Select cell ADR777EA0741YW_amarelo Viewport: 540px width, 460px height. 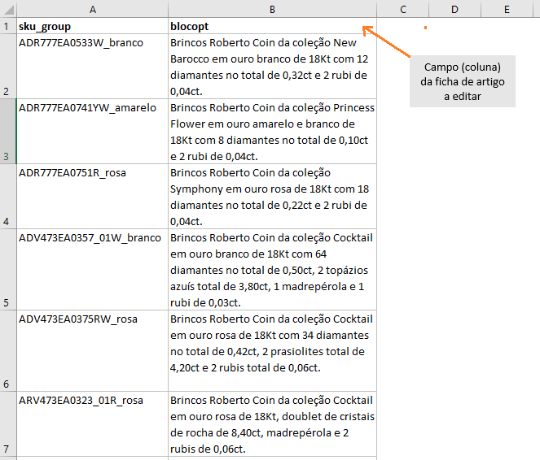tap(92, 131)
